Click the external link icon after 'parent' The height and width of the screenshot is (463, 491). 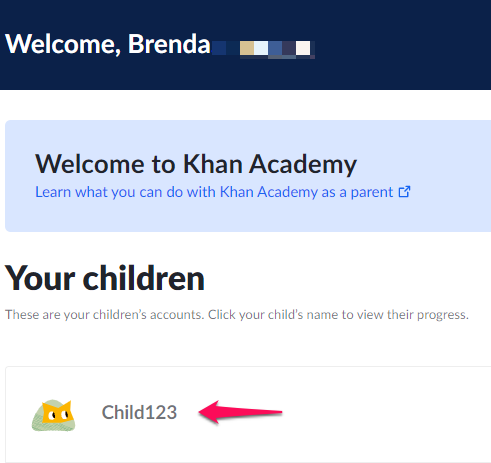tap(404, 192)
